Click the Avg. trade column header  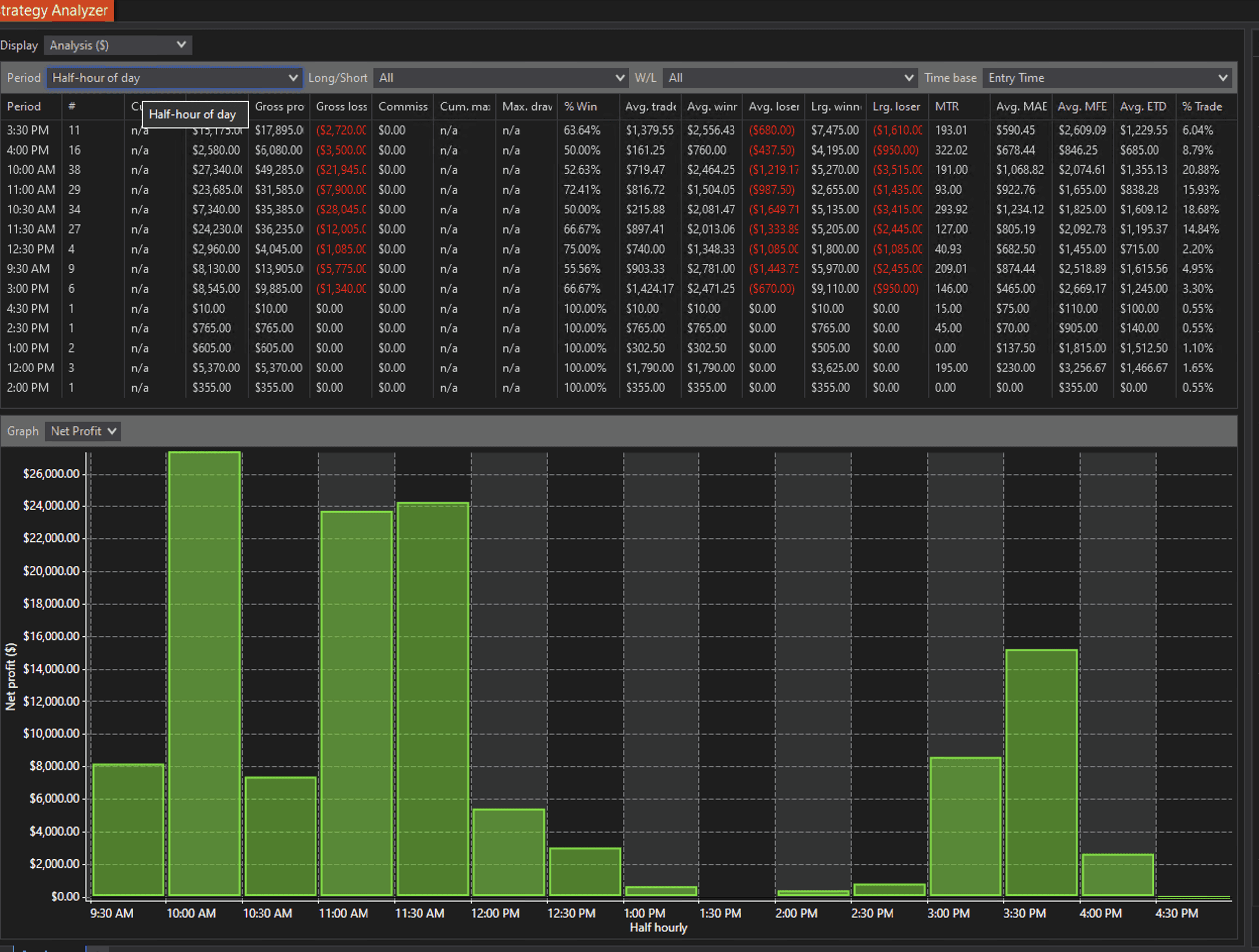coord(649,106)
